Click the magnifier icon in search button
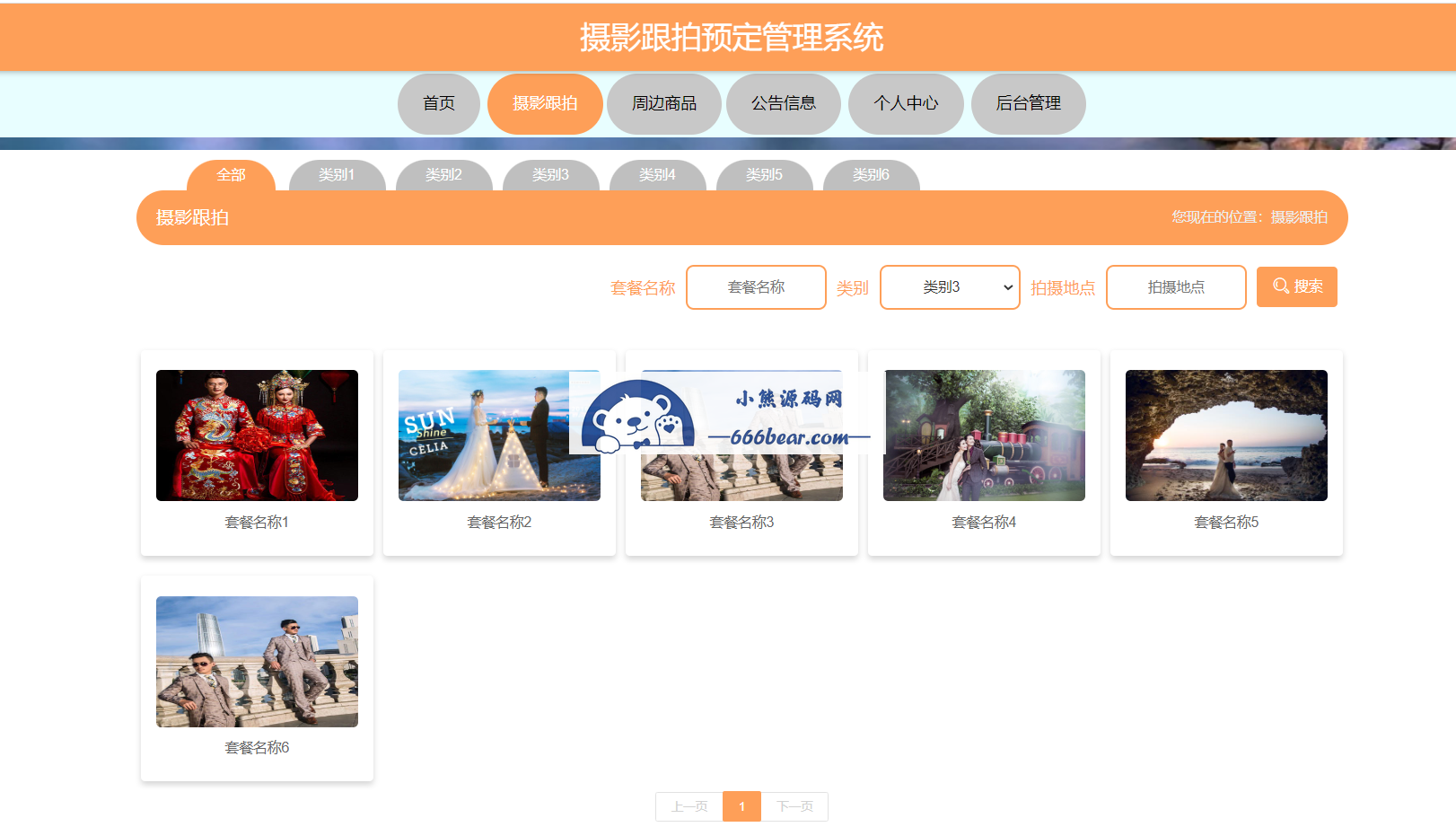 point(1281,286)
